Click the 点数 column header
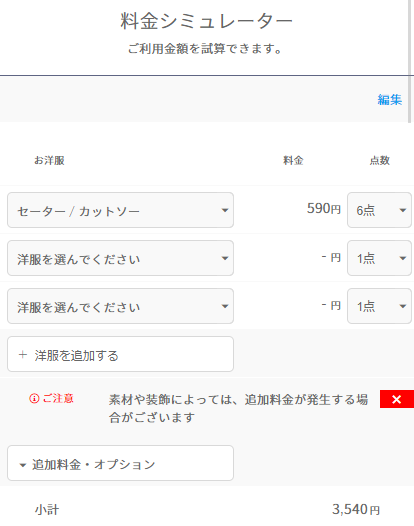The image size is (414, 526). point(379,160)
